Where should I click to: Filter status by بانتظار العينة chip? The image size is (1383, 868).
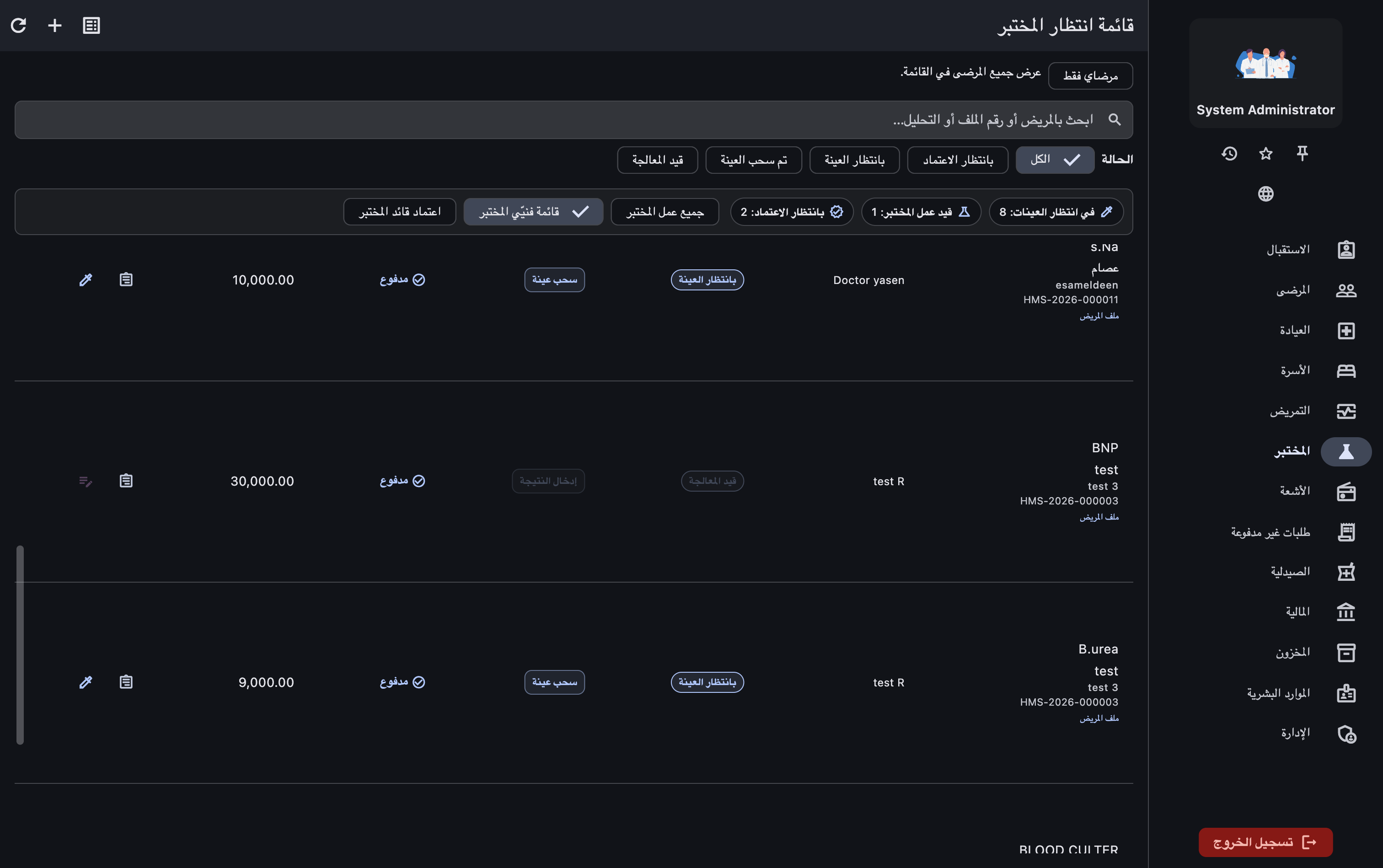tap(854, 160)
